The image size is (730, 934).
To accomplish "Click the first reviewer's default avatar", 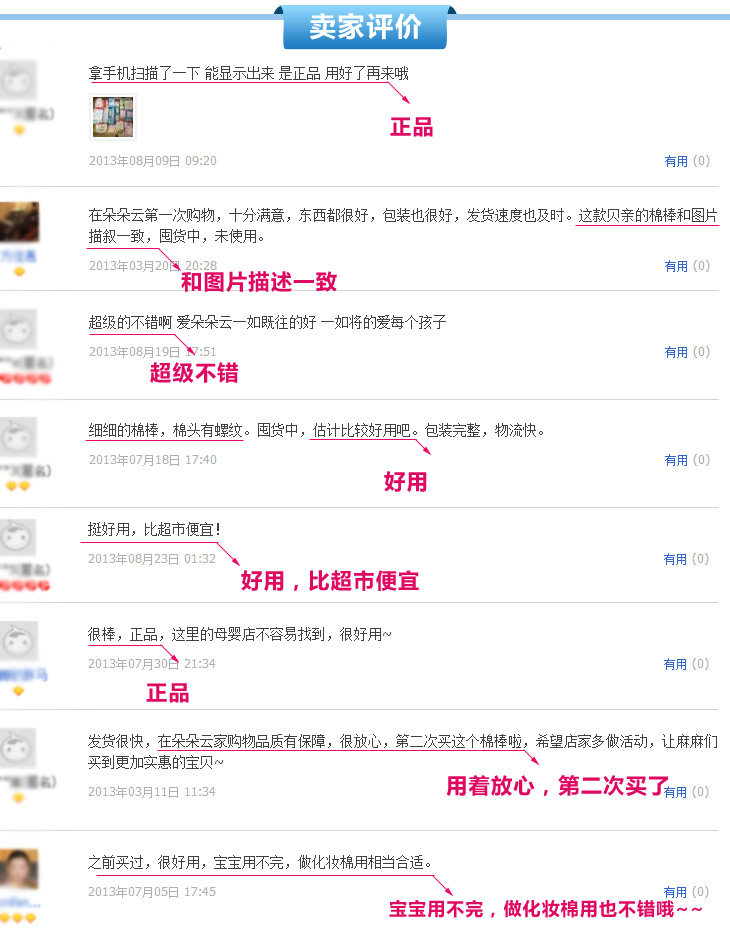I will (x=18, y=80).
